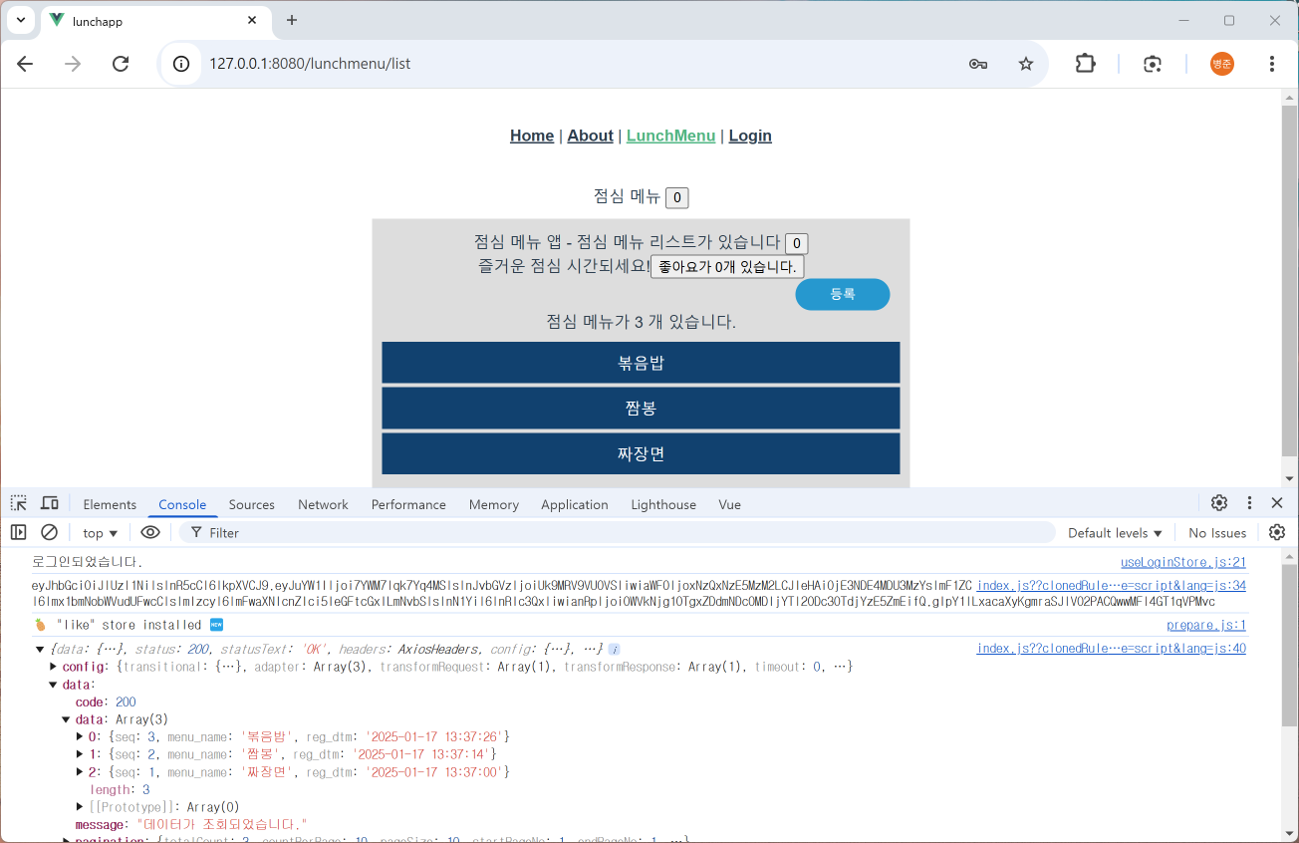The height and width of the screenshot is (843, 1299).
Task: Open the Default levels dropdown
Action: tap(1115, 533)
